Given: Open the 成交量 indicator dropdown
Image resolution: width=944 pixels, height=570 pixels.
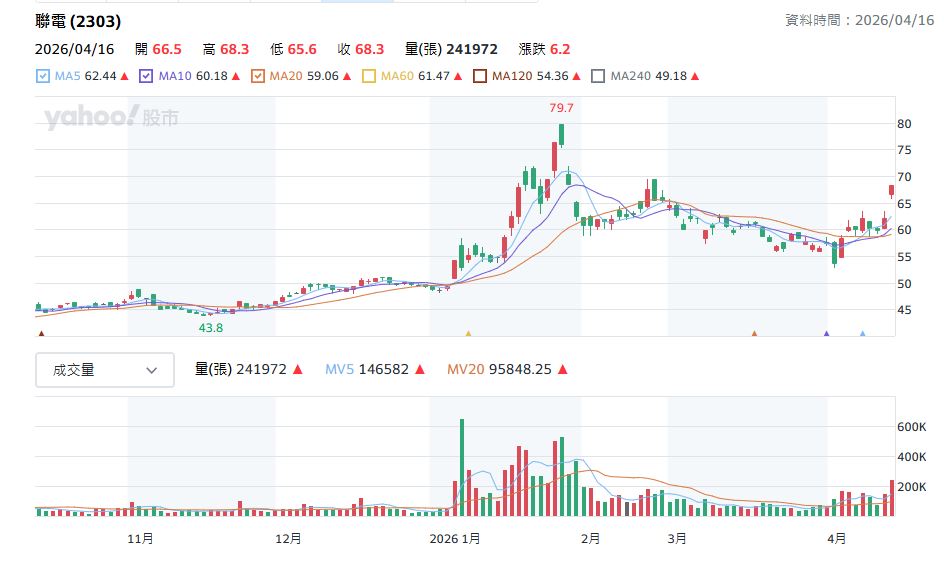Looking at the screenshot, I should pyautogui.click(x=105, y=370).
